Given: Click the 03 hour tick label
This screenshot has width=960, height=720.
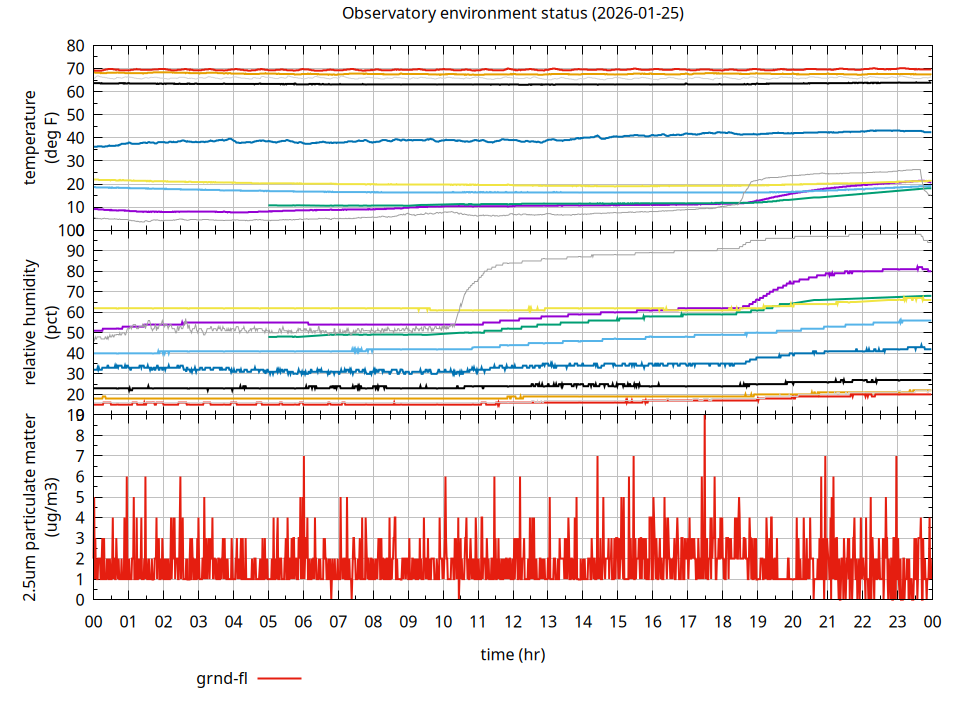Looking at the screenshot, I should 198,621.
